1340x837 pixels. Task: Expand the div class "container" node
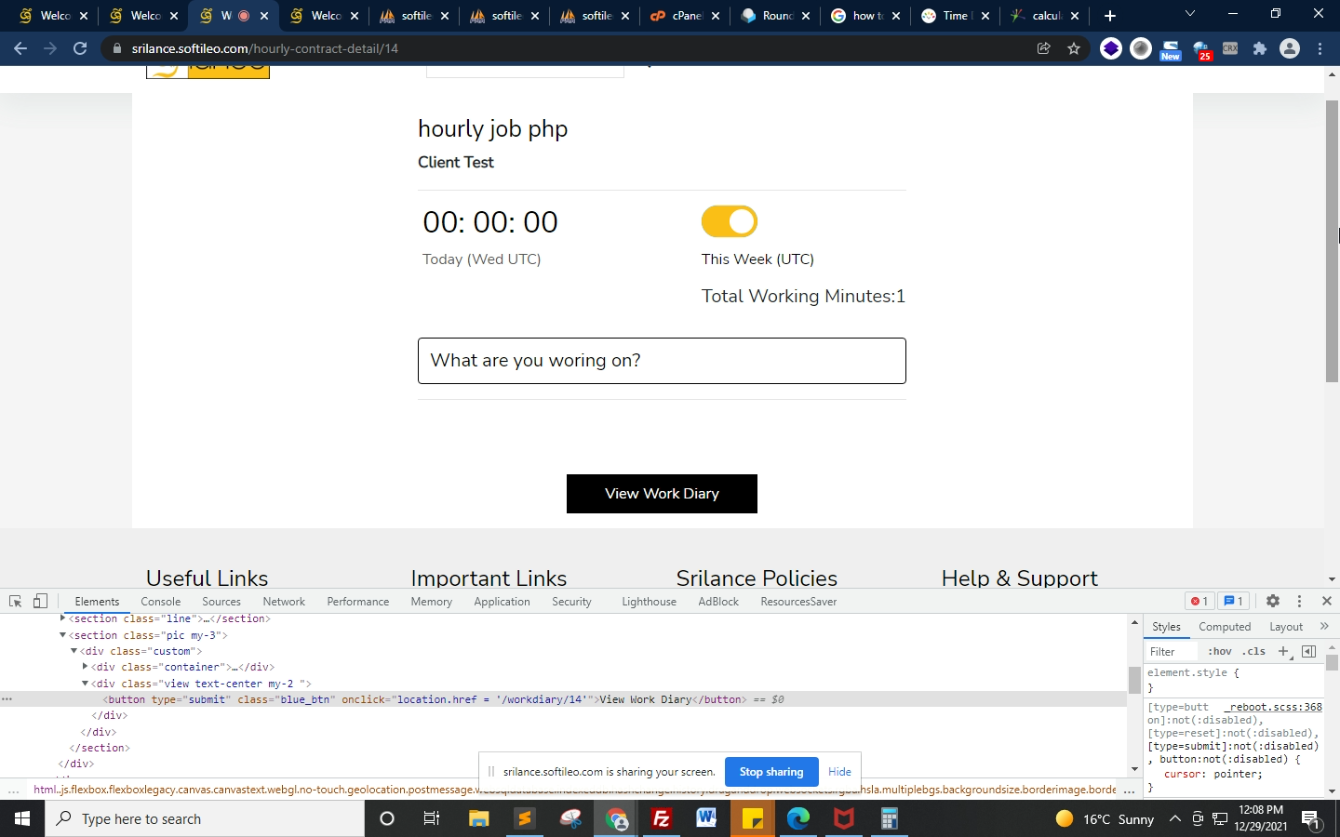pos(85,667)
